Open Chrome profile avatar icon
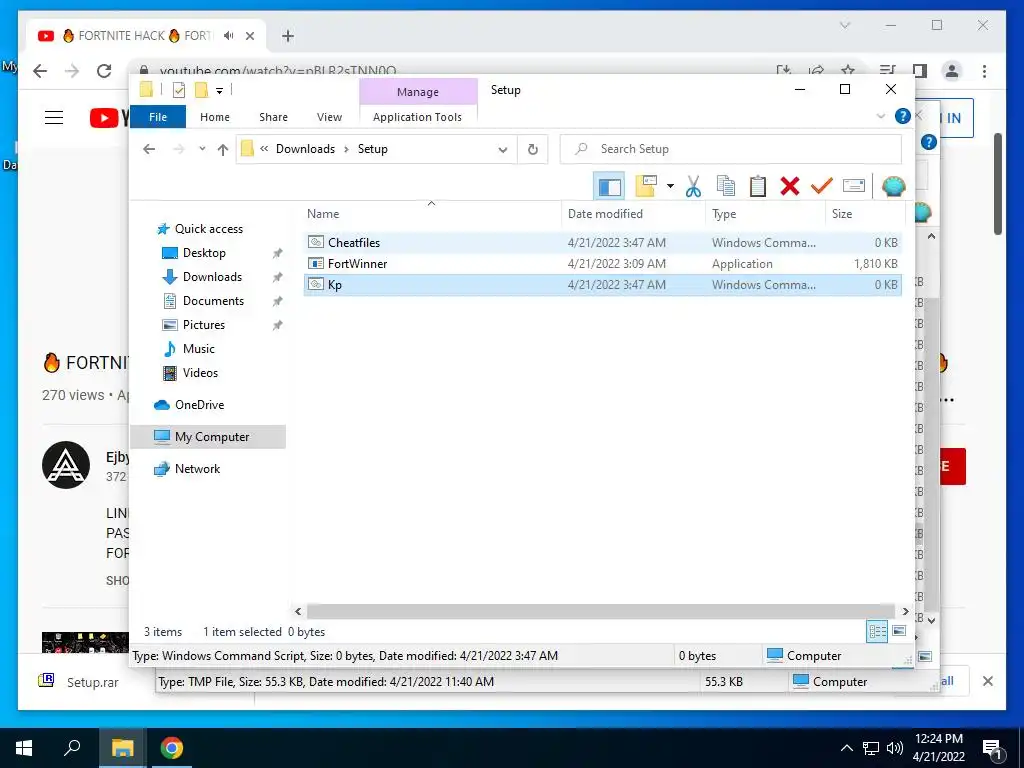The image size is (1024, 768). [953, 71]
